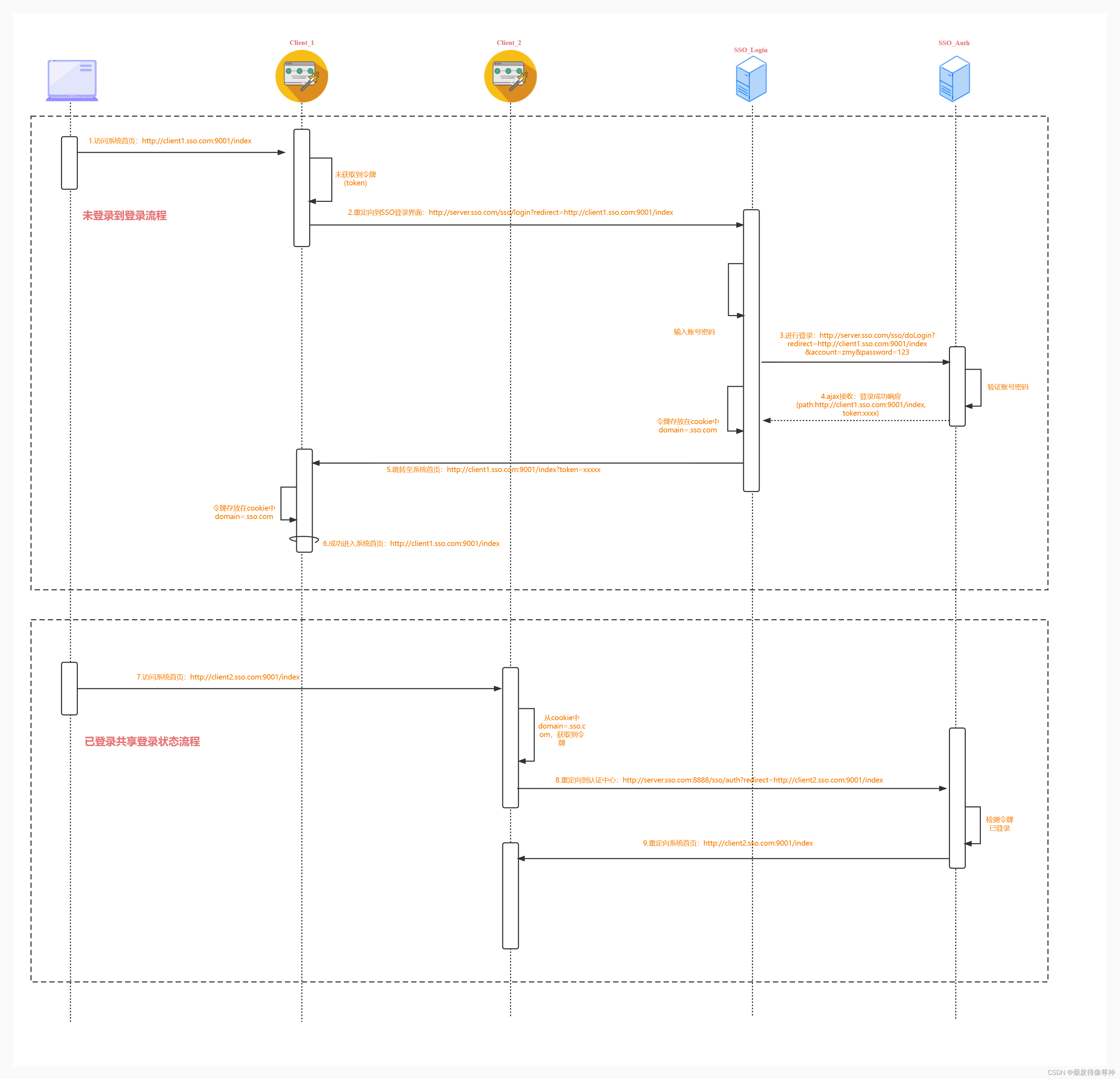Viewport: 1120px width, 1079px height.
Task: Click step 7 client2 index URL label
Action: coord(218,677)
